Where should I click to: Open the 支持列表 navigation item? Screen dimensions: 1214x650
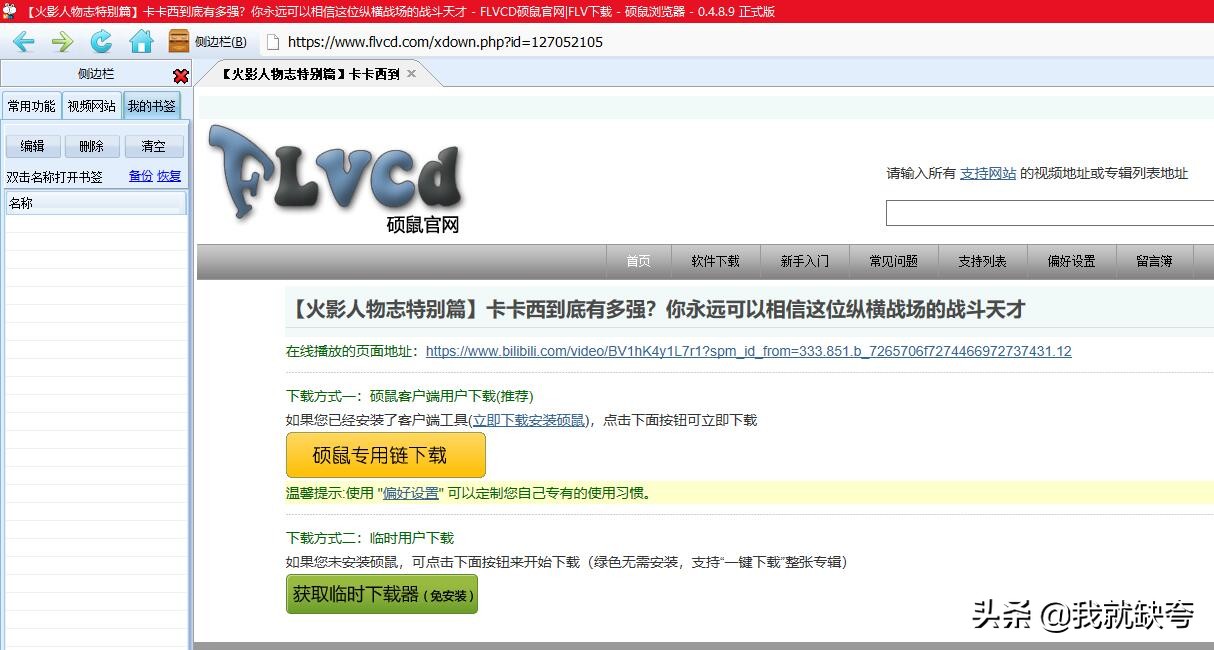click(x=983, y=261)
